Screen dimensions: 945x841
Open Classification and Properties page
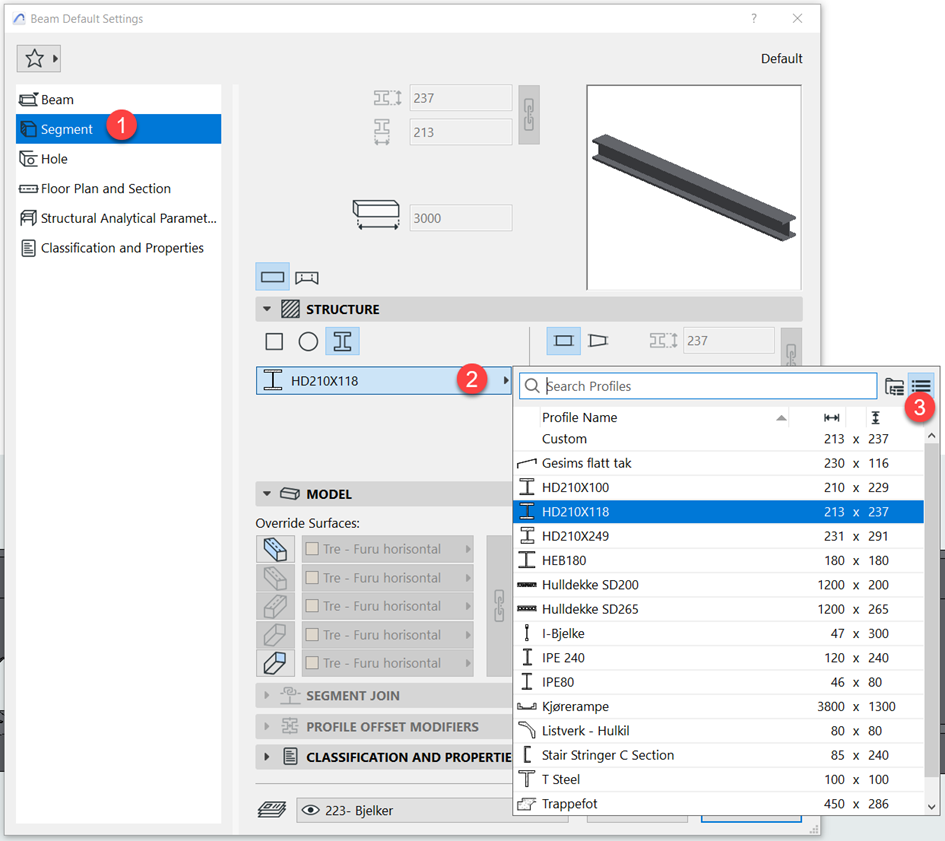(x=118, y=248)
